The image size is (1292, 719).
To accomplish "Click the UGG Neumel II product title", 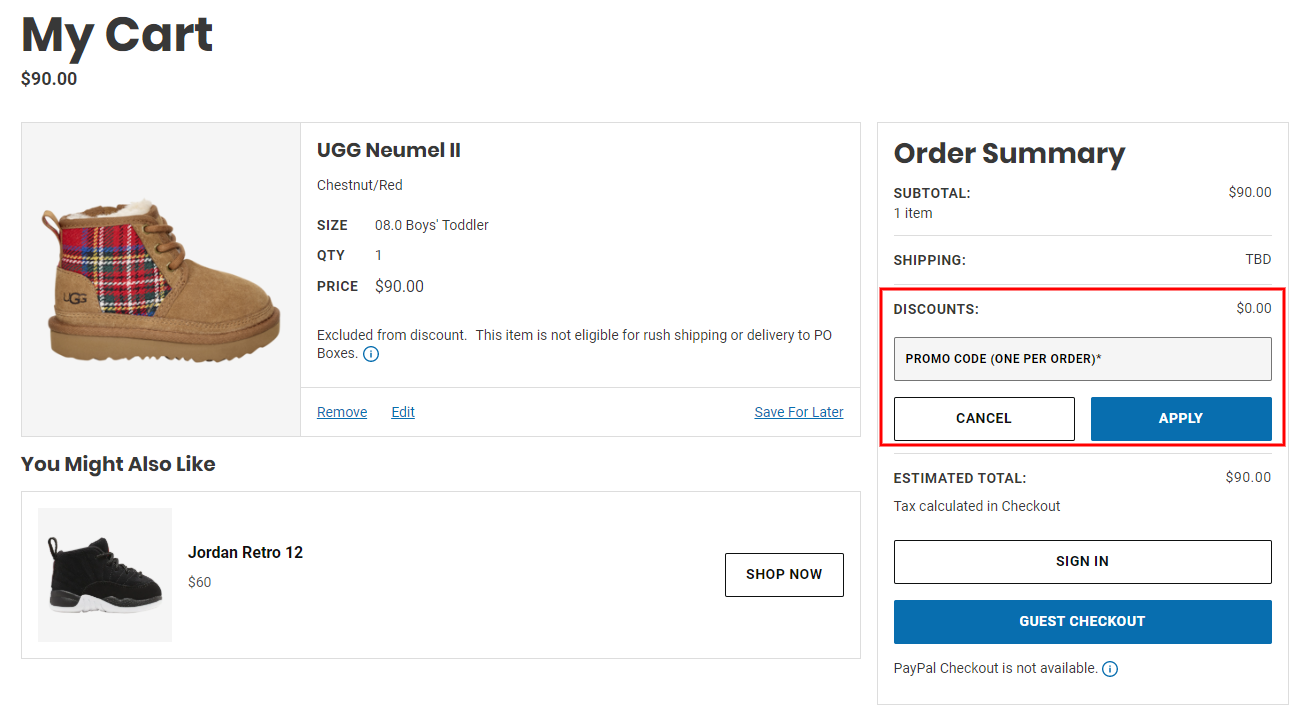I will click(388, 151).
